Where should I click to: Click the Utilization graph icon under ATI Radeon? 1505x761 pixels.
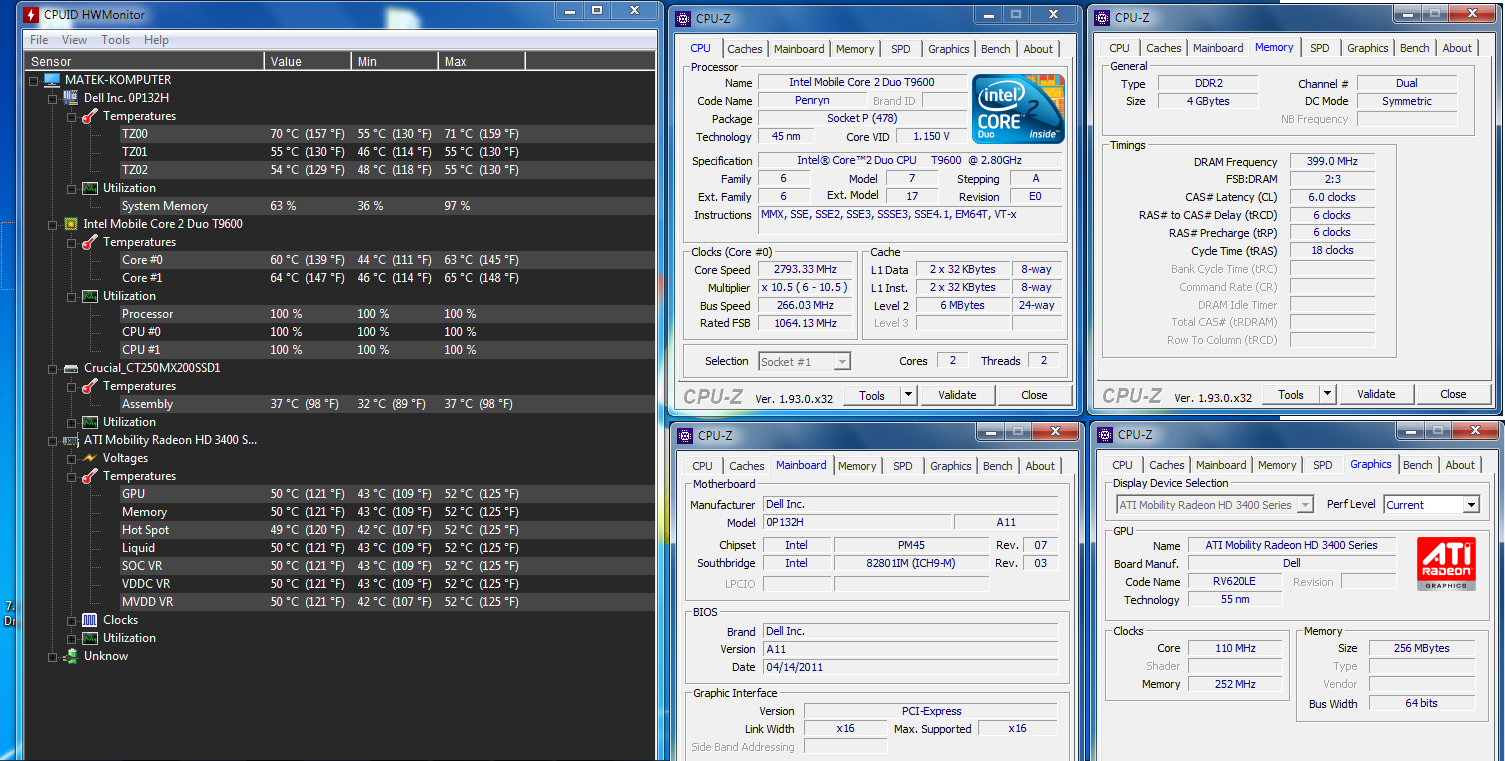coord(90,638)
